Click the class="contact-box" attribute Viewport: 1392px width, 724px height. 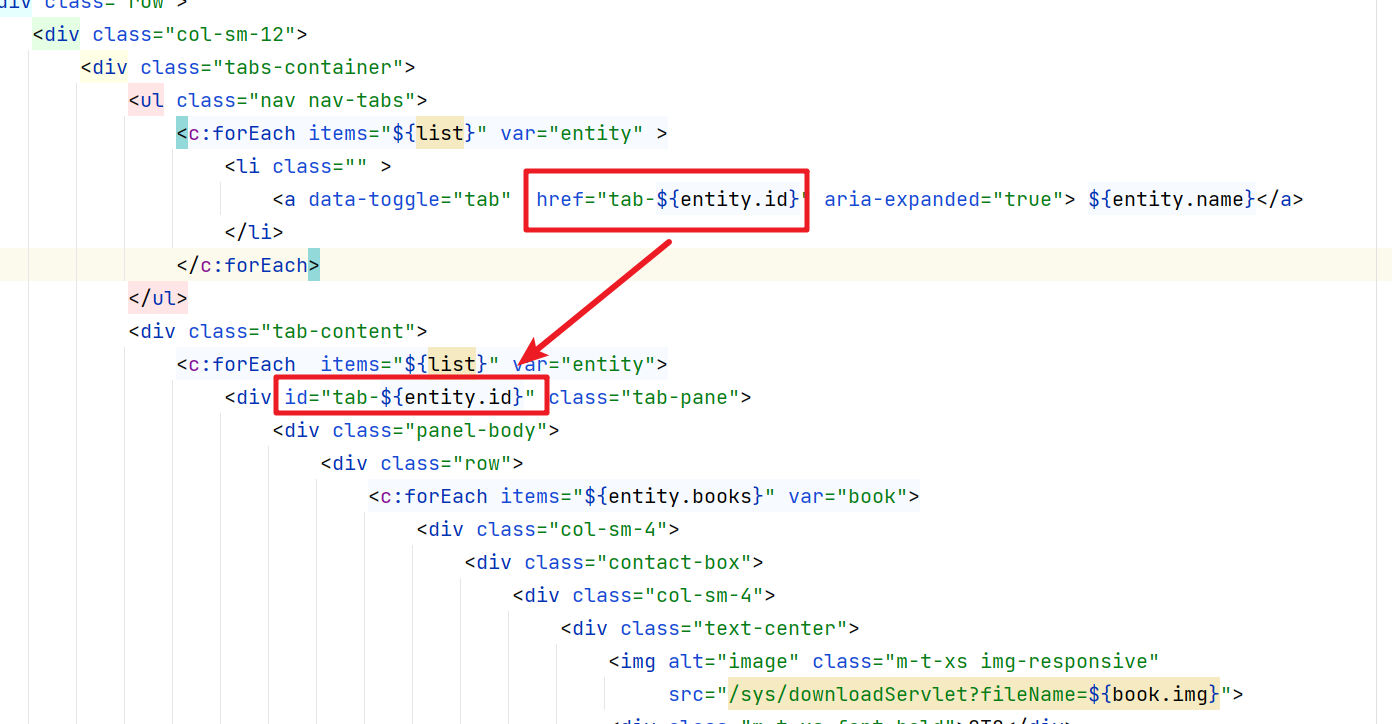(x=638, y=563)
